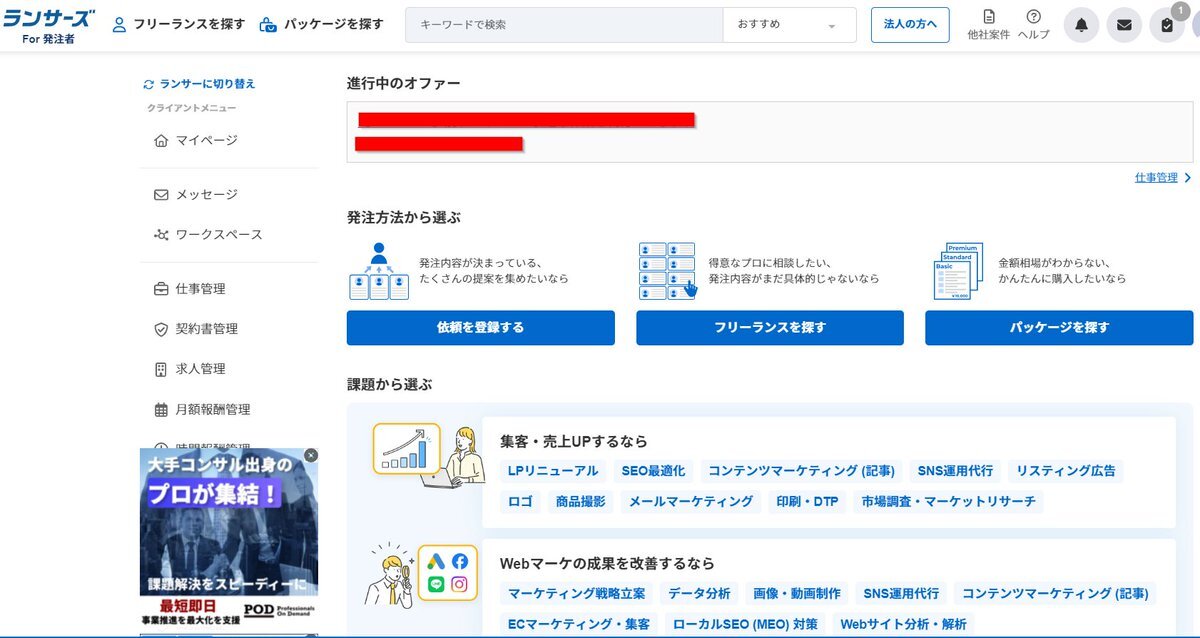Viewport: 1200px width, 638px height.
Task: Switch via ランサーに切り替え link
Action: pyautogui.click(x=208, y=84)
